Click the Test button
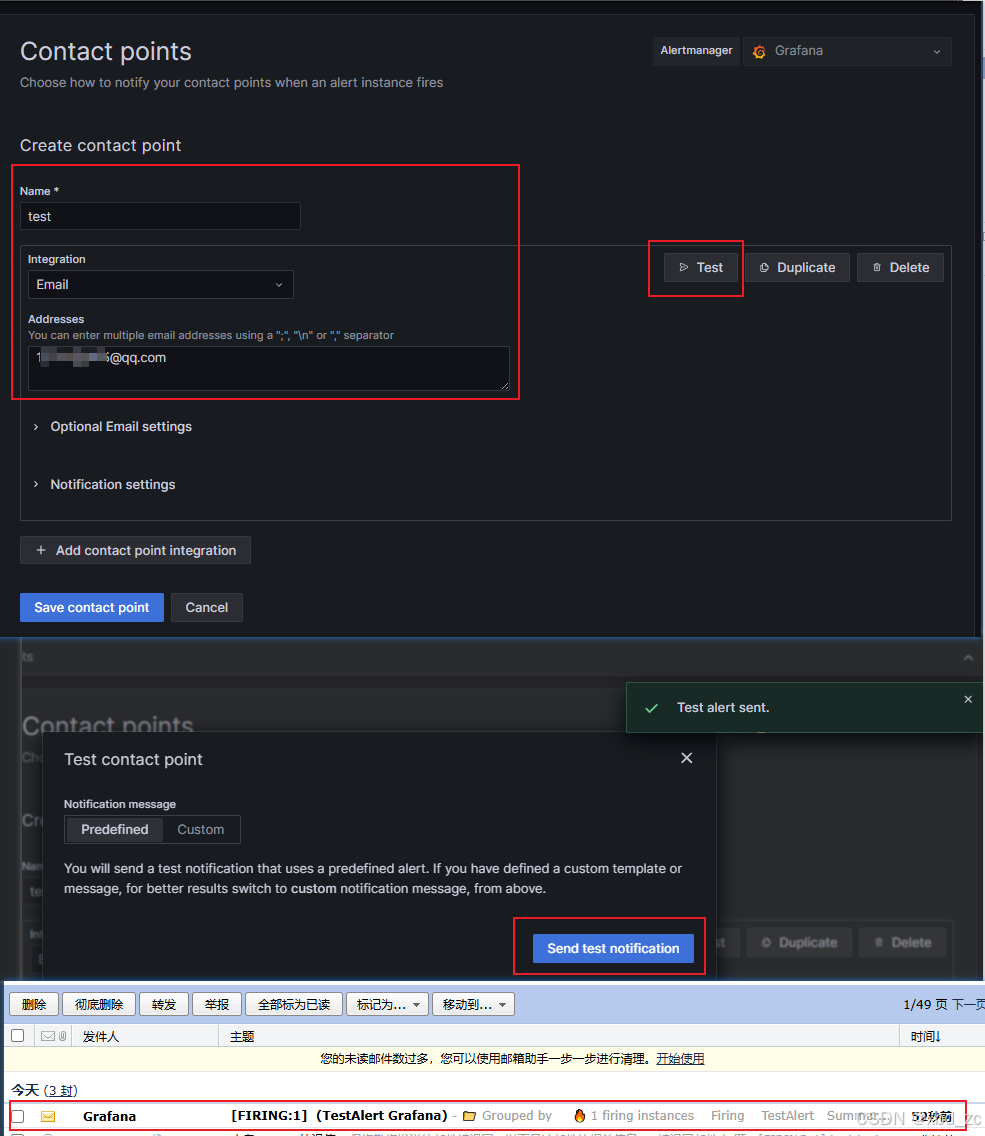Viewport: 985px width, 1136px height. click(x=701, y=267)
